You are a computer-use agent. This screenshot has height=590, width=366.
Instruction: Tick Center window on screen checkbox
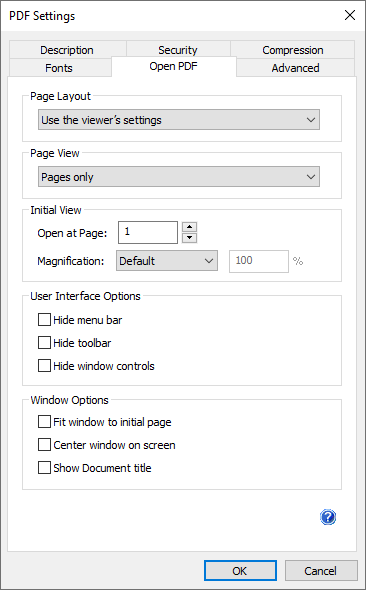[44, 445]
